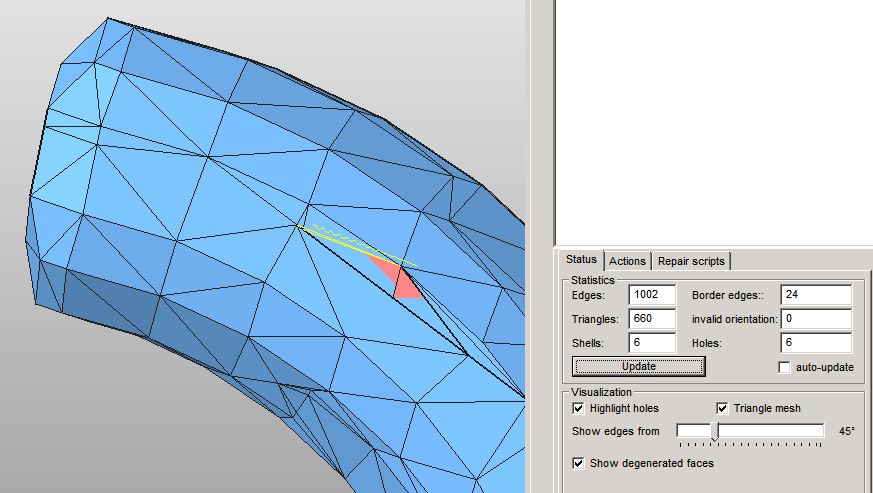Disable Show degenerated faces
This screenshot has width=873, height=493.
578,463
